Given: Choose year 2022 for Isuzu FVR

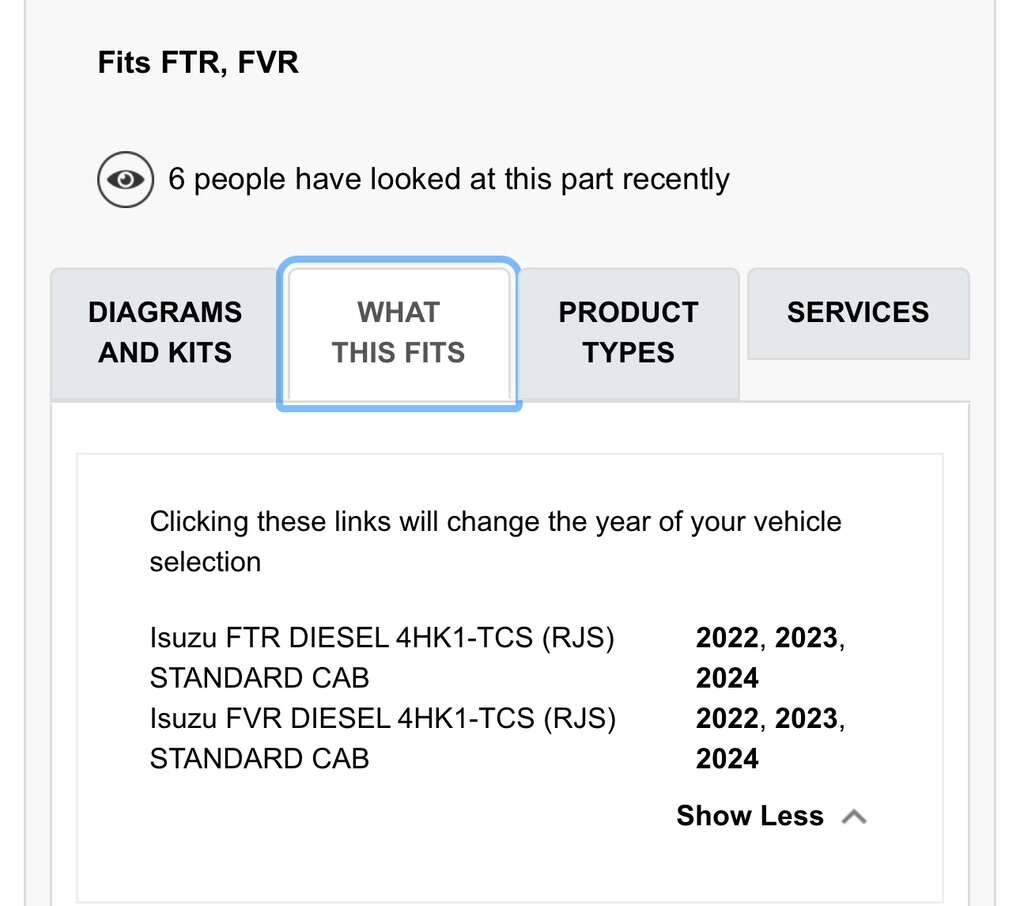Looking at the screenshot, I should coord(727,718).
